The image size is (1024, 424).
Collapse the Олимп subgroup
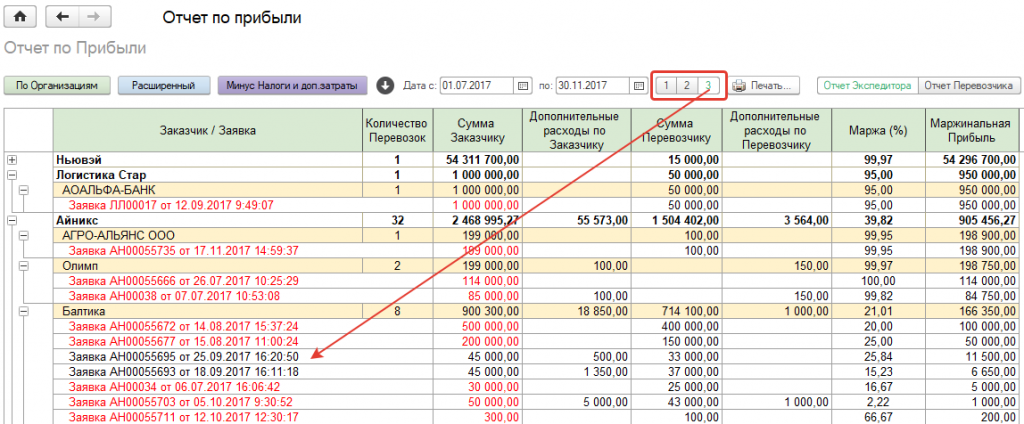coord(24,266)
